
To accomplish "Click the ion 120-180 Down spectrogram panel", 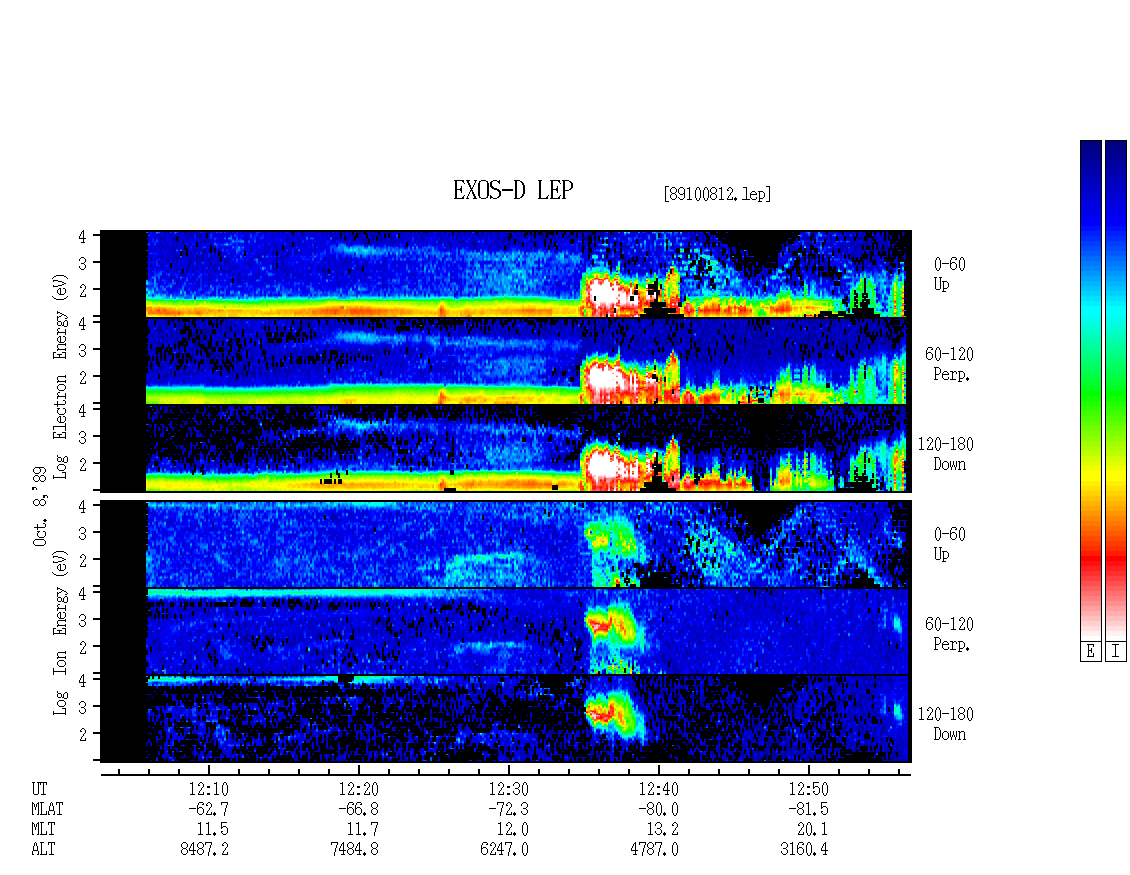I will coord(506,719).
